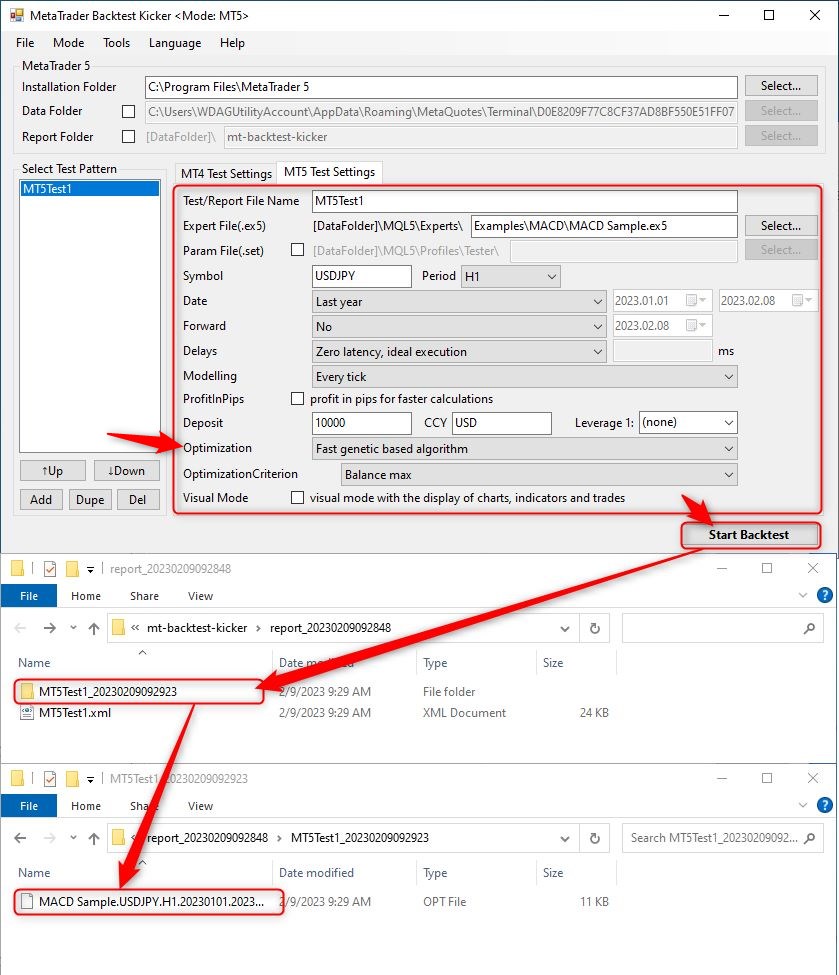Move test pattern with ↑Up button
839x975 pixels.
53,471
